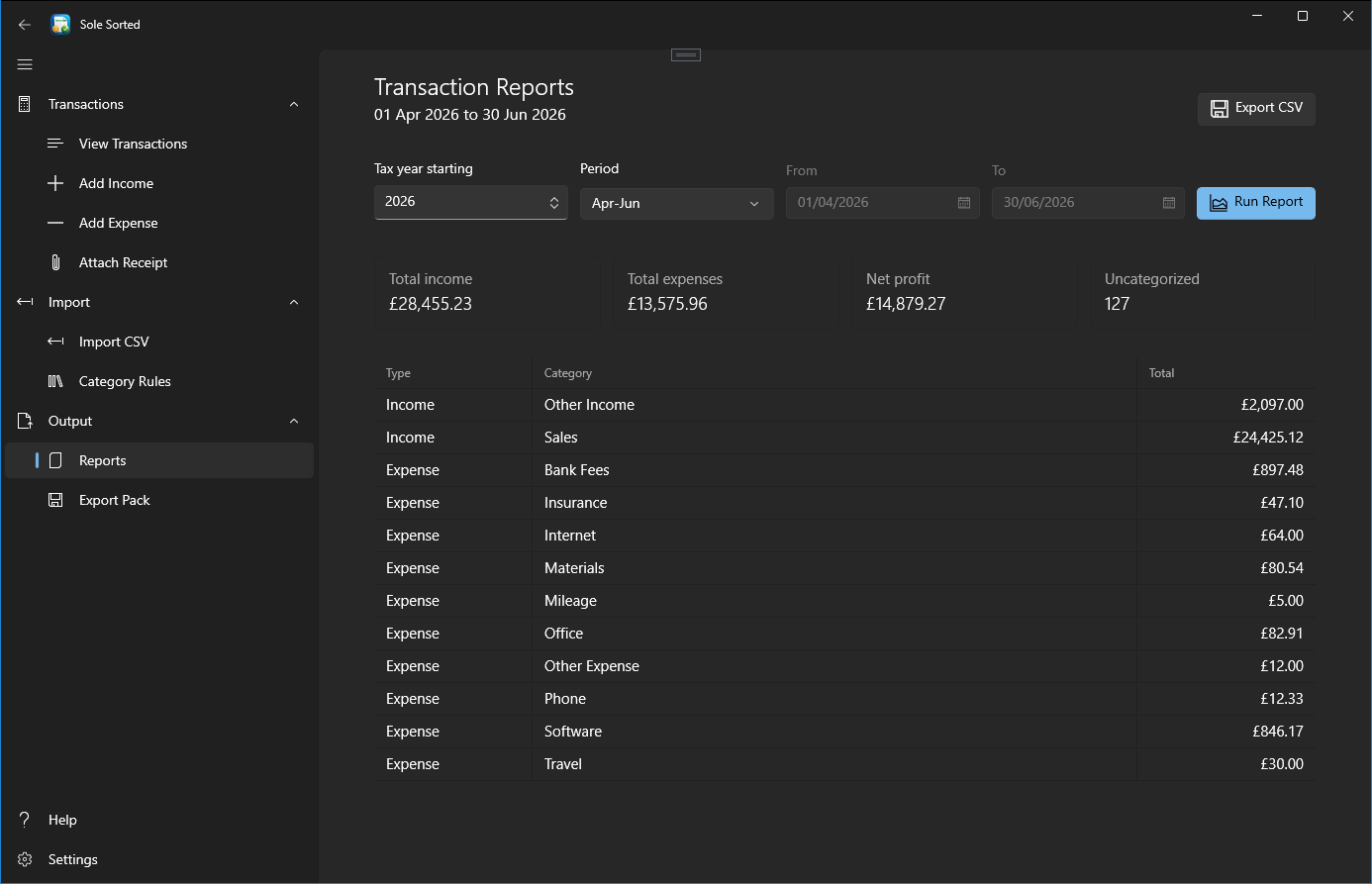The image size is (1372, 884).
Task: Click the Uncategorized card showing 127
Action: 1202,292
